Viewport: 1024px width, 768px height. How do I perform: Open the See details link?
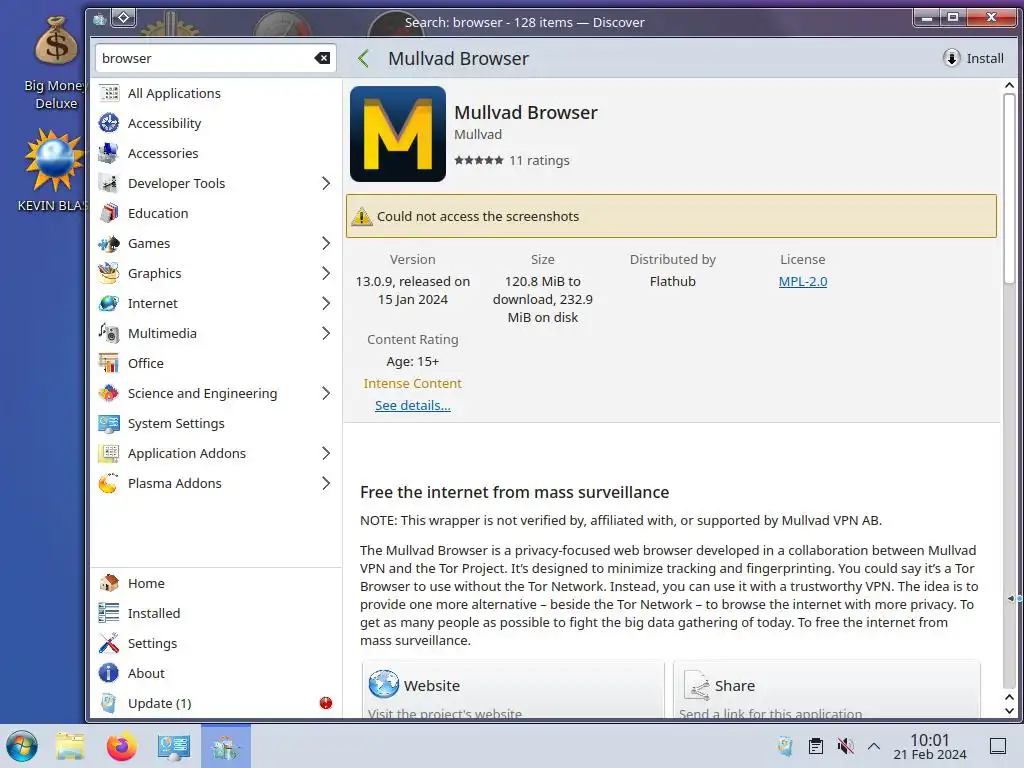pos(413,406)
